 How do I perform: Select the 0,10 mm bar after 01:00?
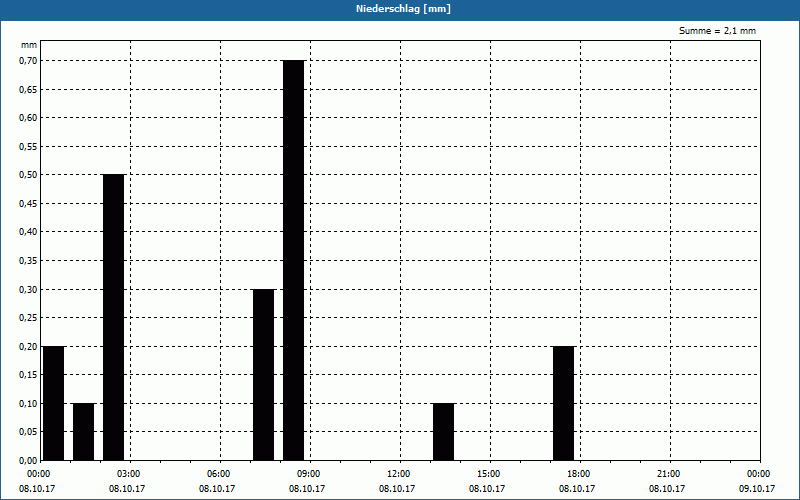pyautogui.click(x=84, y=432)
